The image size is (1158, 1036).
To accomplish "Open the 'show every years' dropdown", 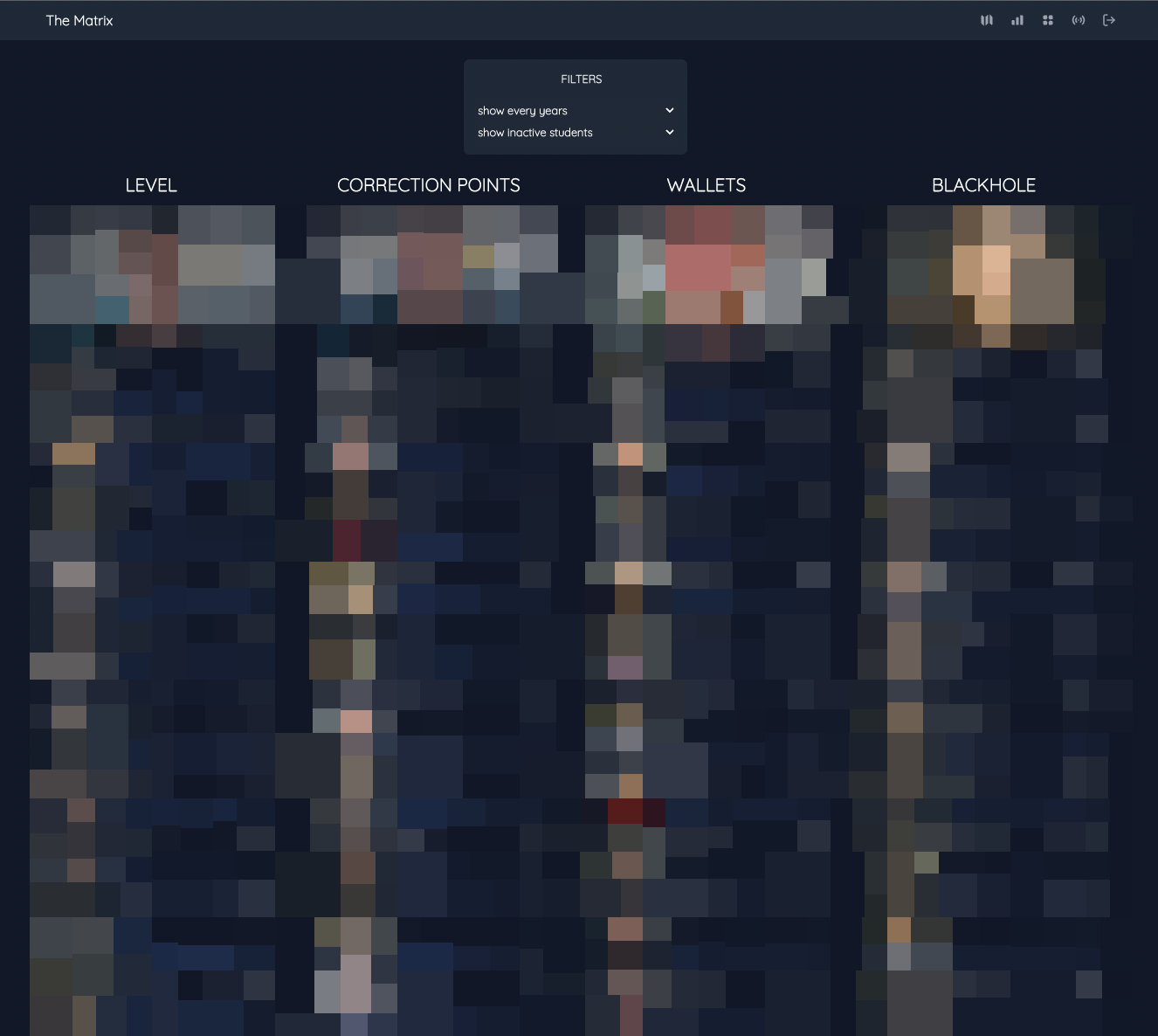I will click(576, 111).
